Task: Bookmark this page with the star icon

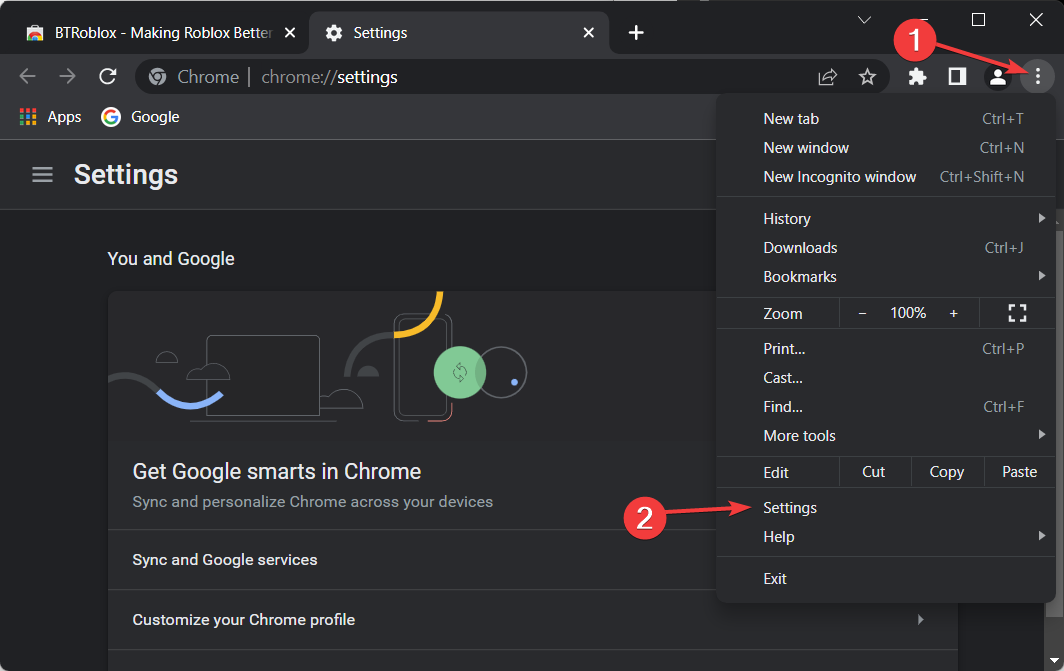Action: pyautogui.click(x=867, y=77)
